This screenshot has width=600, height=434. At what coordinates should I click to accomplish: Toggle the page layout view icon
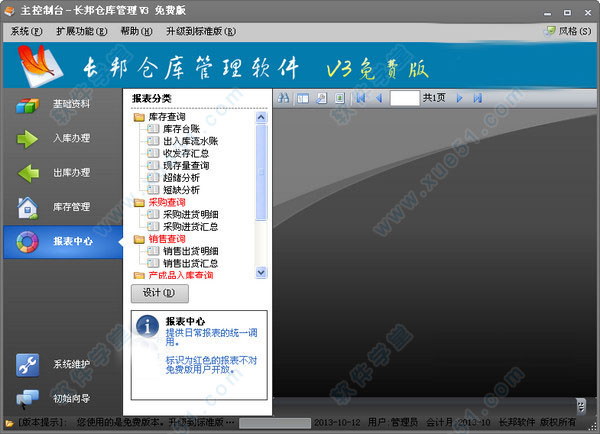(303, 98)
